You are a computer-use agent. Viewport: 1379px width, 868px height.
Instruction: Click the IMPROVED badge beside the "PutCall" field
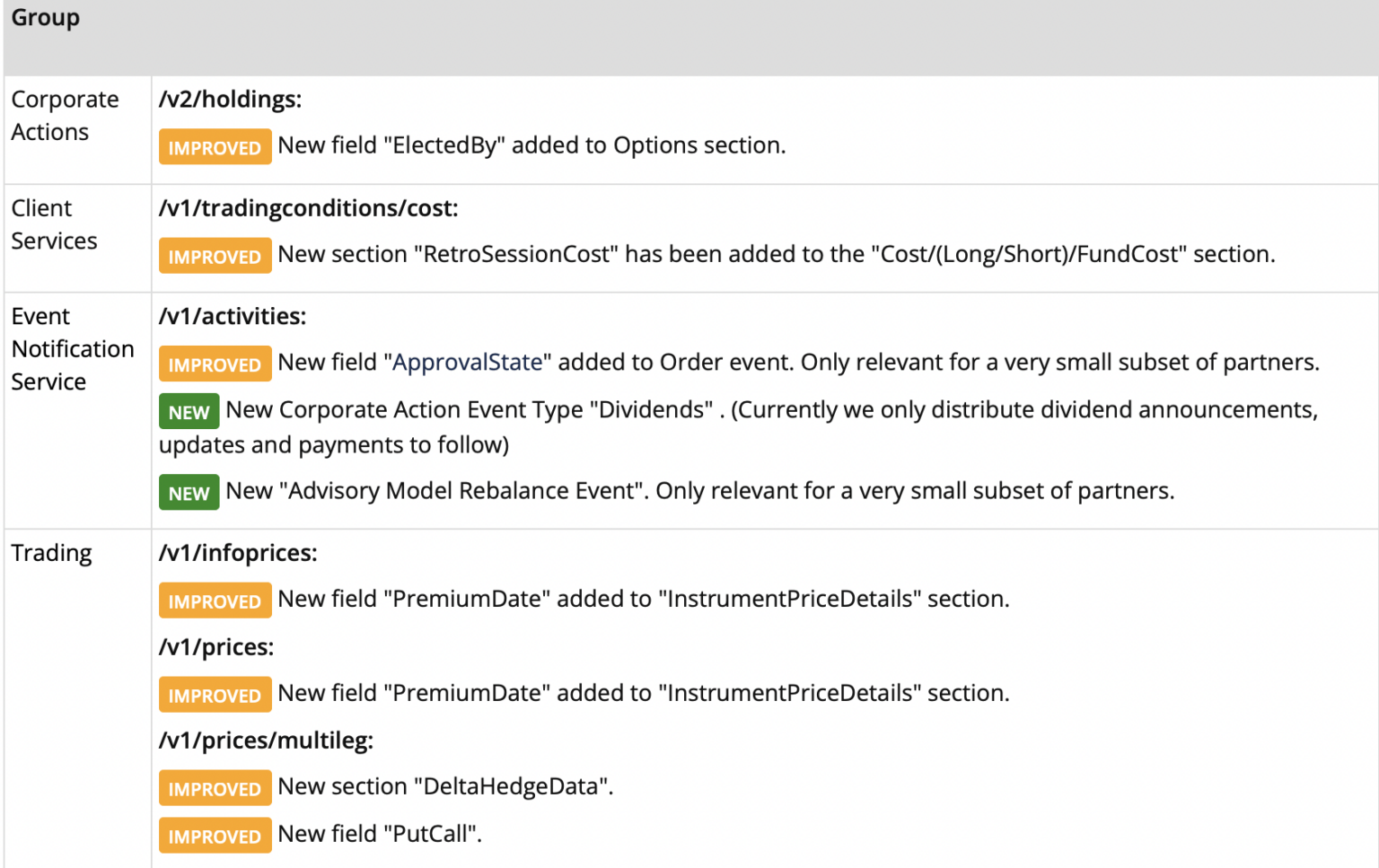[x=215, y=836]
